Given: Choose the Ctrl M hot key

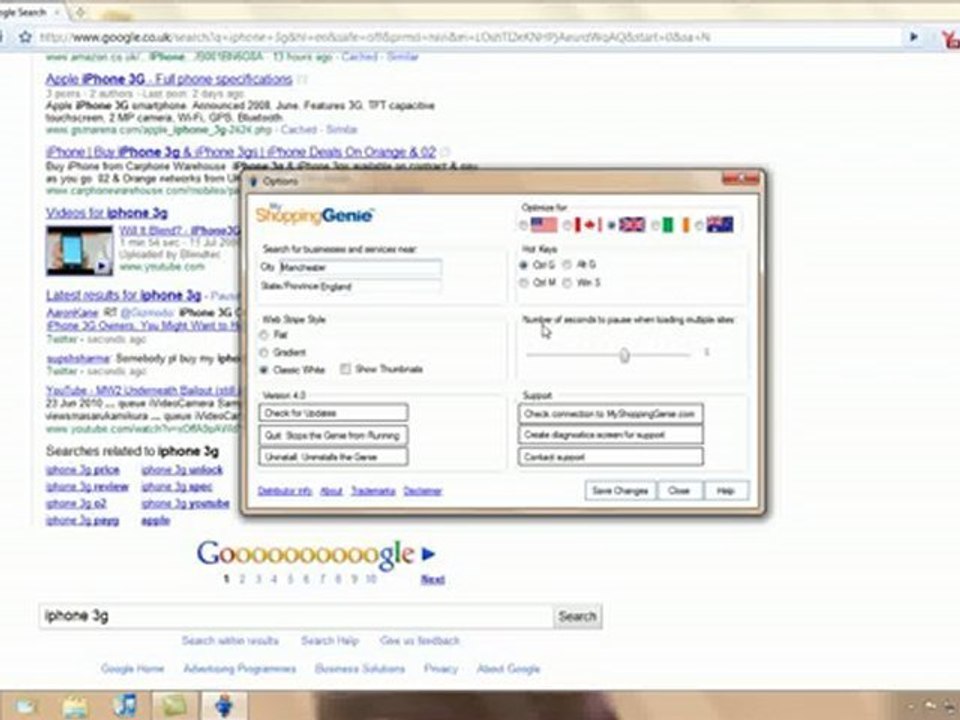Looking at the screenshot, I should pyautogui.click(x=523, y=283).
